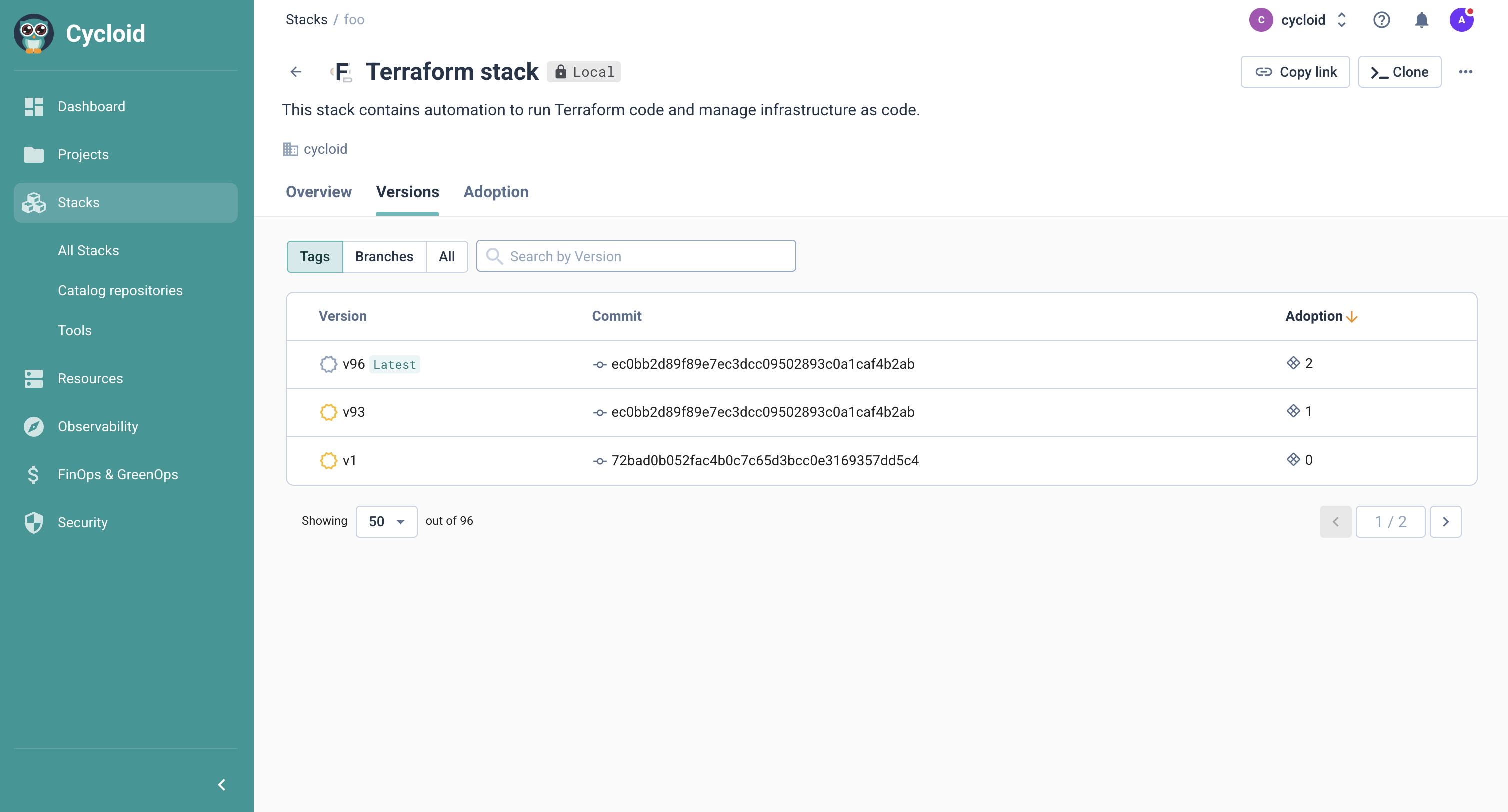
Task: Click the adoption icon in v96 row
Action: [1293, 363]
